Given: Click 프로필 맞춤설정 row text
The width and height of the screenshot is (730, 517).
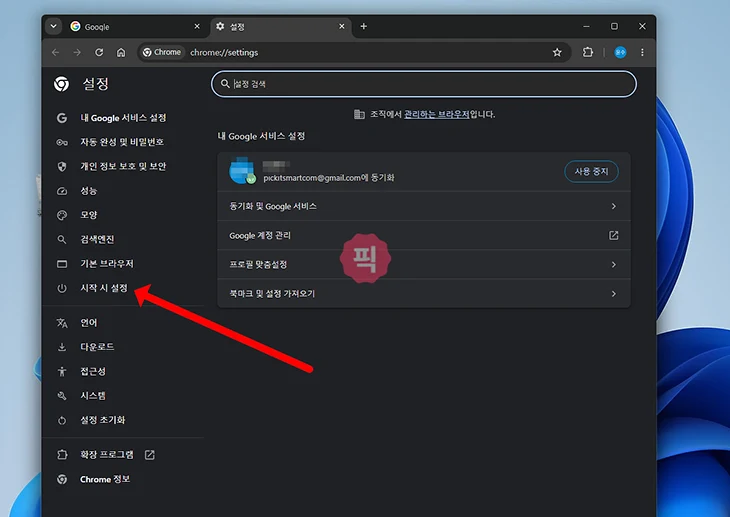Looking at the screenshot, I should click(x=258, y=265).
